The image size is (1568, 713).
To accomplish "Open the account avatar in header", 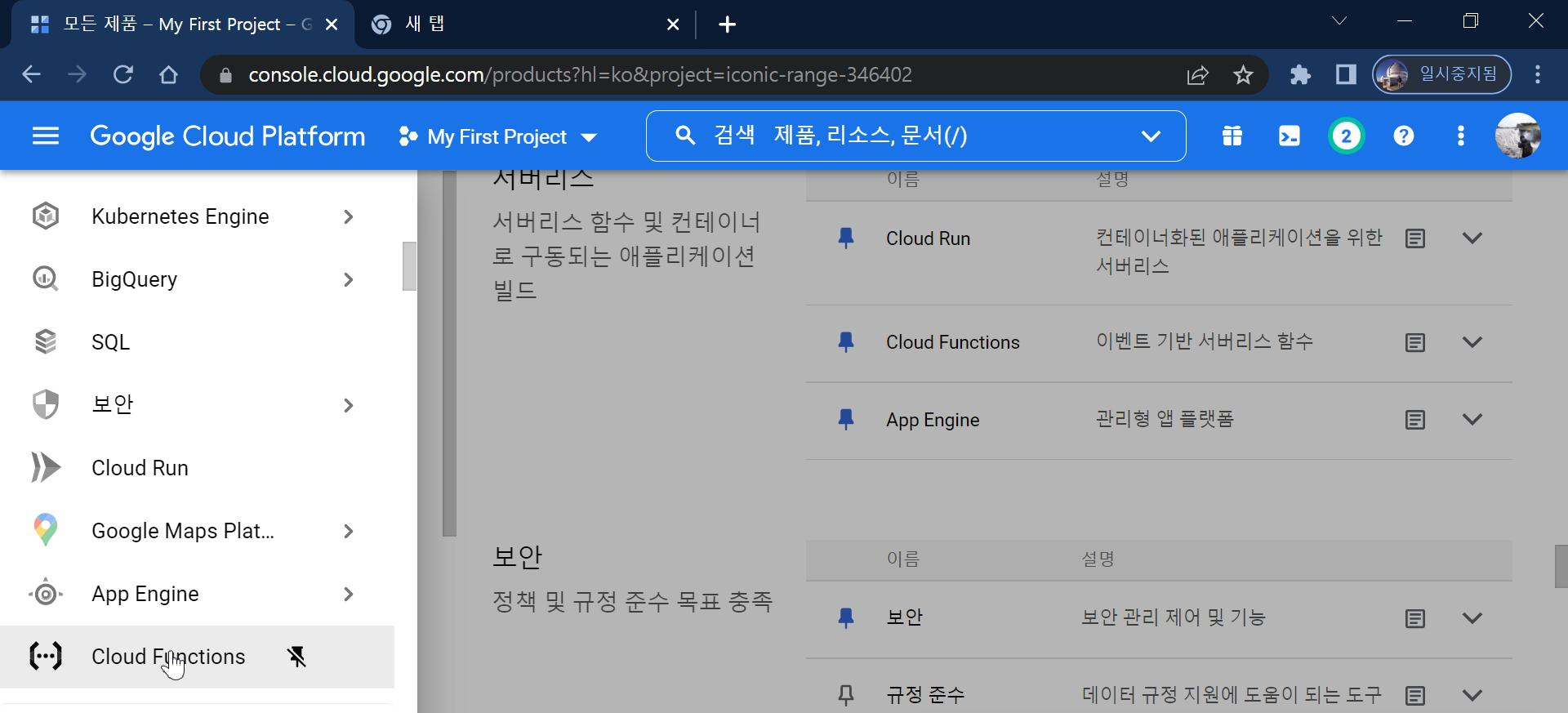I will 1518,136.
